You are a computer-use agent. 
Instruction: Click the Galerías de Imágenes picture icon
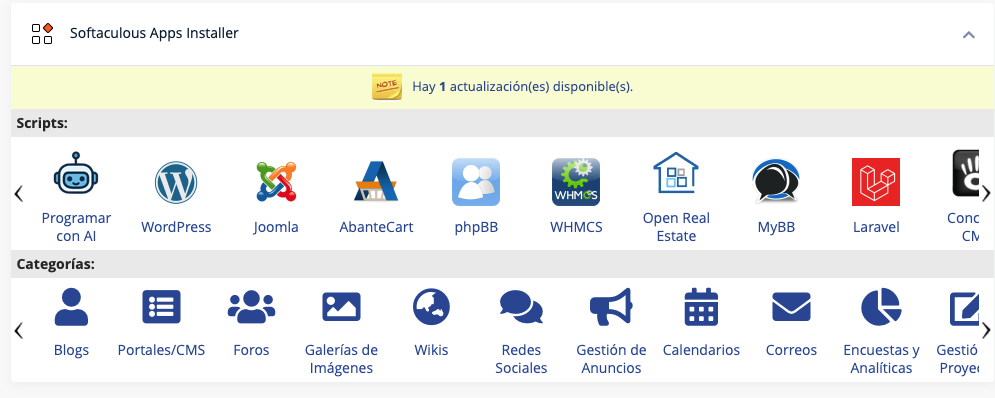[341, 307]
